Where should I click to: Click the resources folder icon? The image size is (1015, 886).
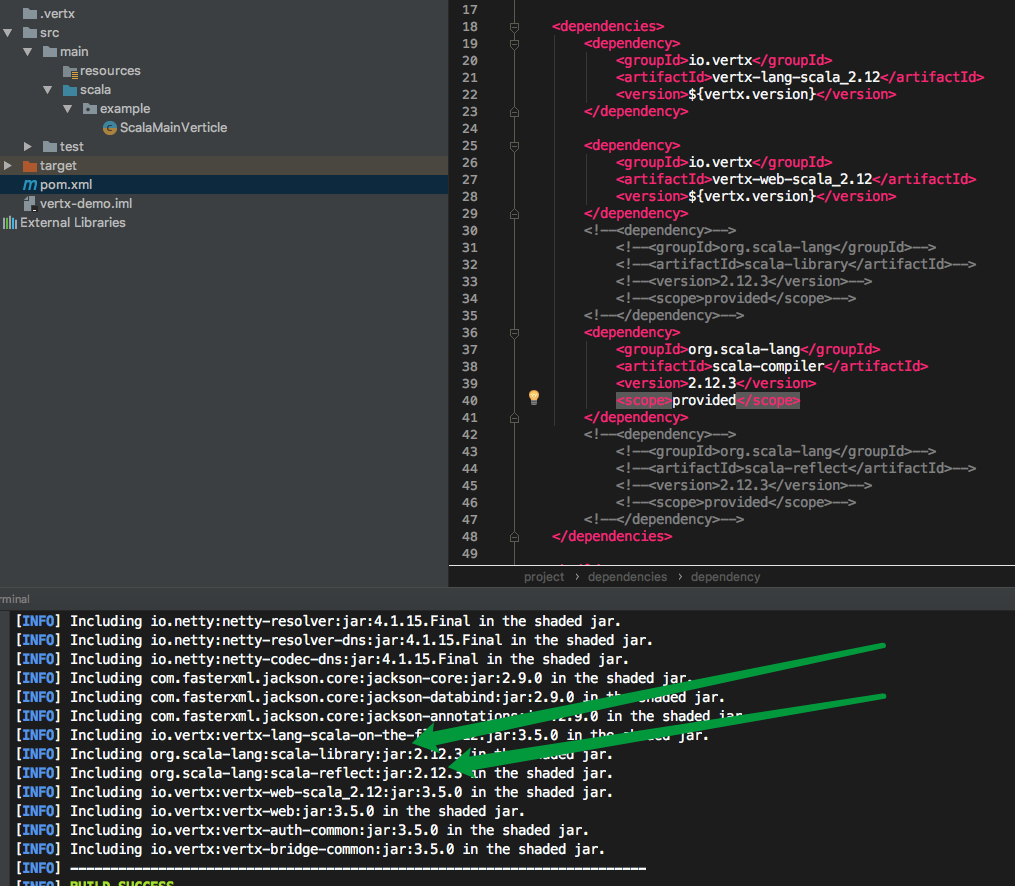(70, 71)
